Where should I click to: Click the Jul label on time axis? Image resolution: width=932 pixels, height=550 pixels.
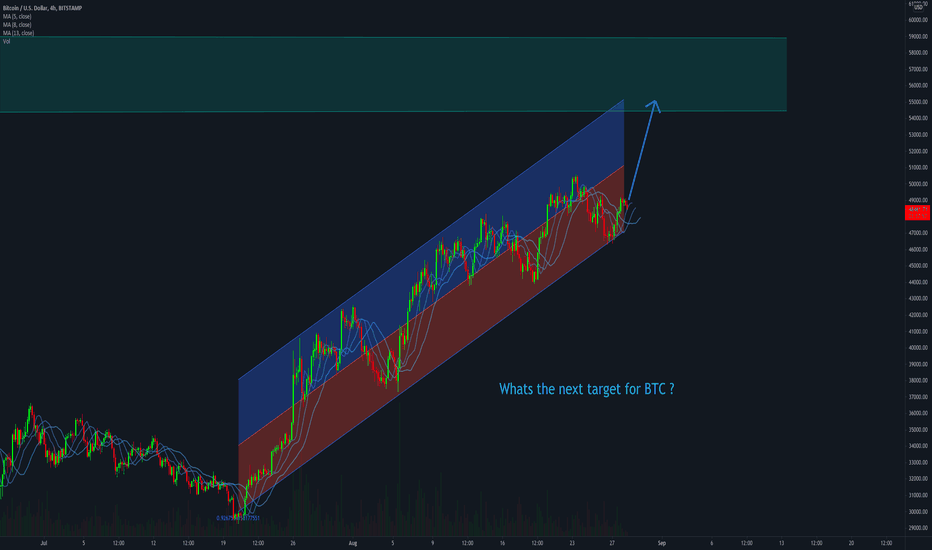(x=43, y=543)
